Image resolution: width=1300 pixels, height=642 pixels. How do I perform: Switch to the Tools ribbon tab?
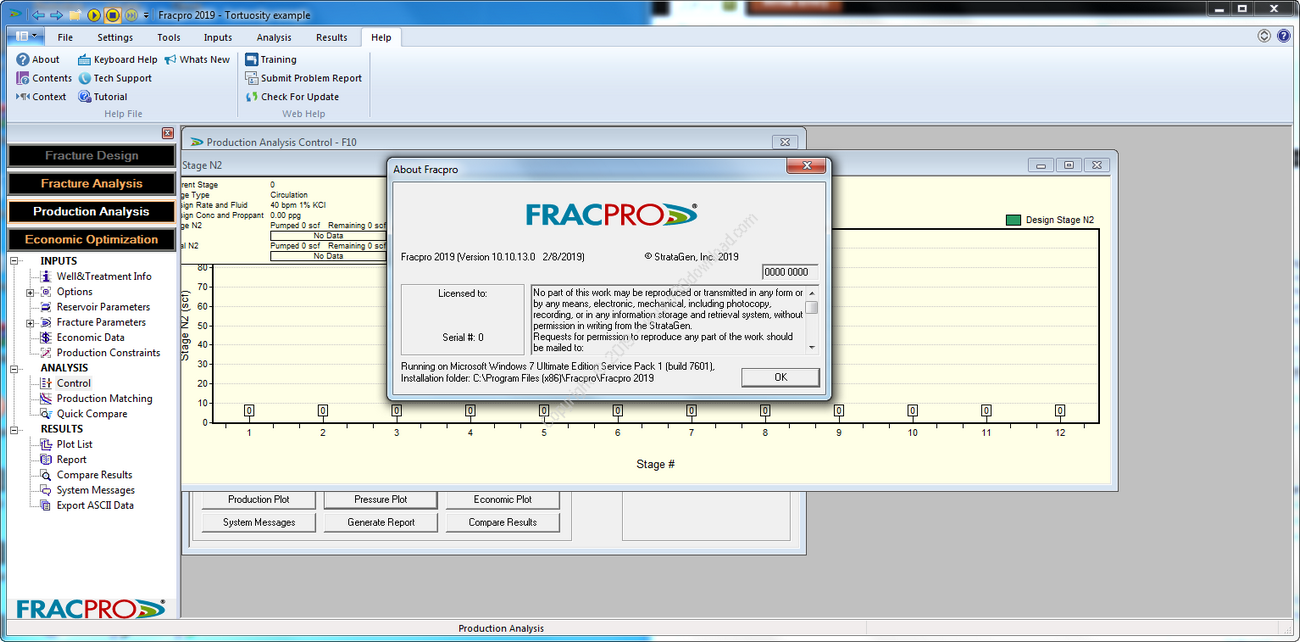pyautogui.click(x=169, y=37)
